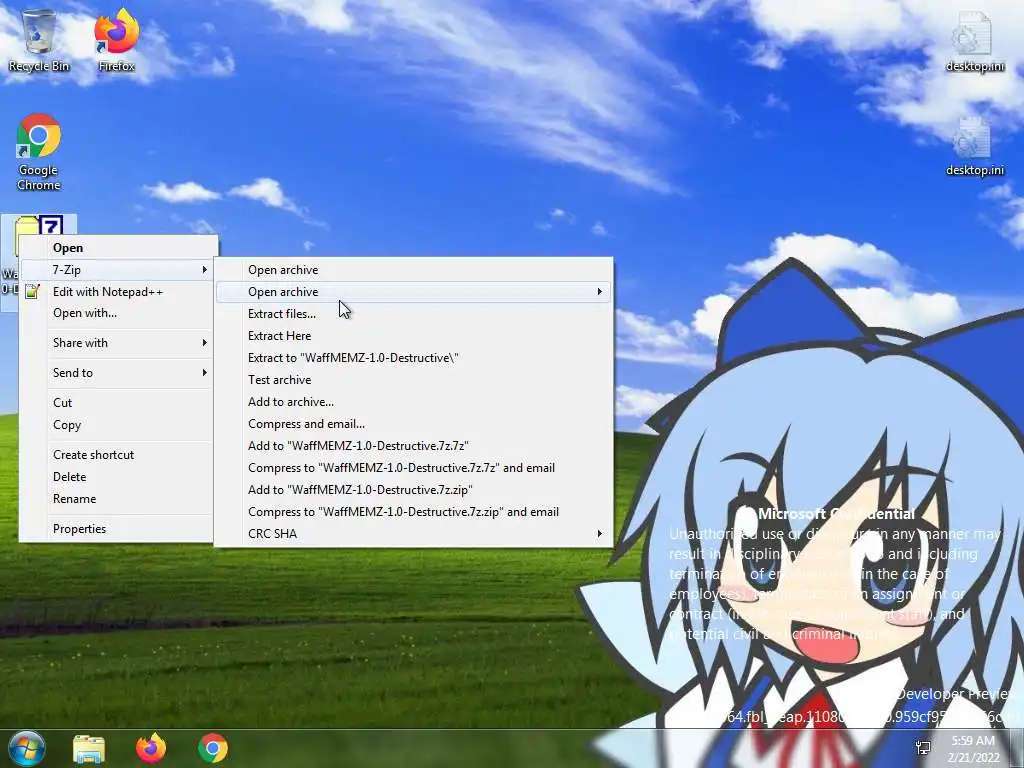This screenshot has height=768, width=1024.
Task: Select Edit with Notepad++
Action: click(116, 291)
